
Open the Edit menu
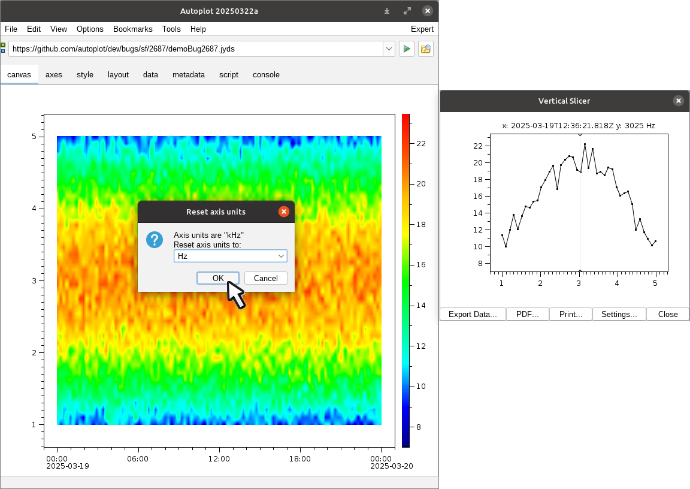coord(33,29)
